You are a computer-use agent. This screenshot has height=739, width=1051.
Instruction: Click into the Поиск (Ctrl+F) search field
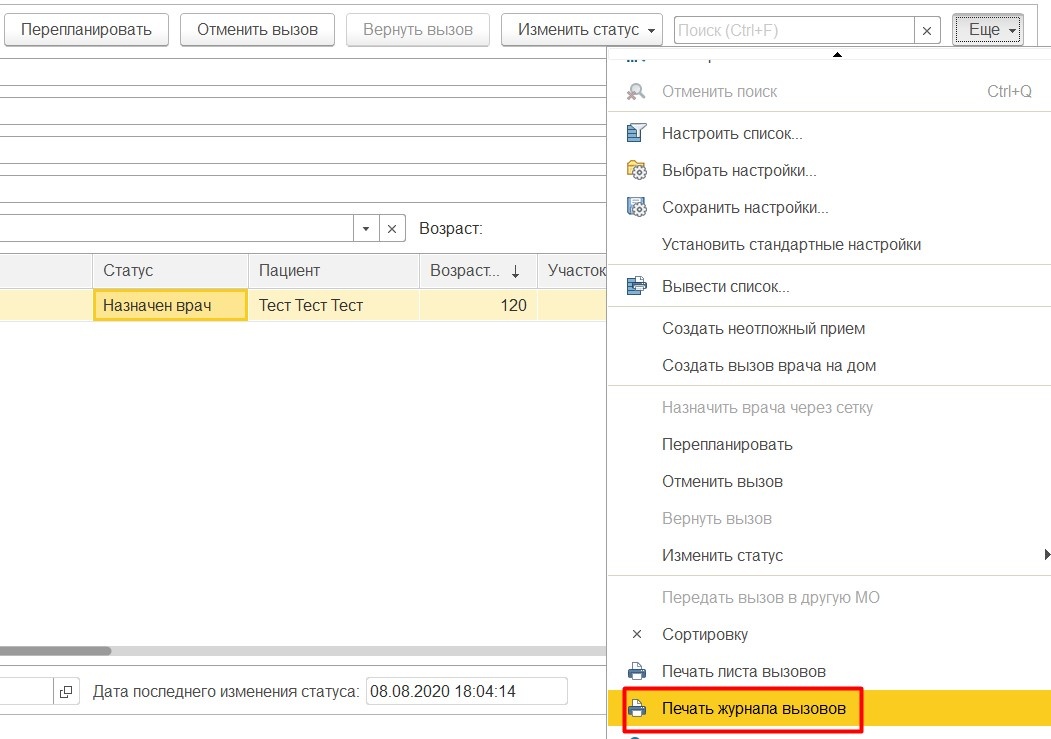click(793, 30)
